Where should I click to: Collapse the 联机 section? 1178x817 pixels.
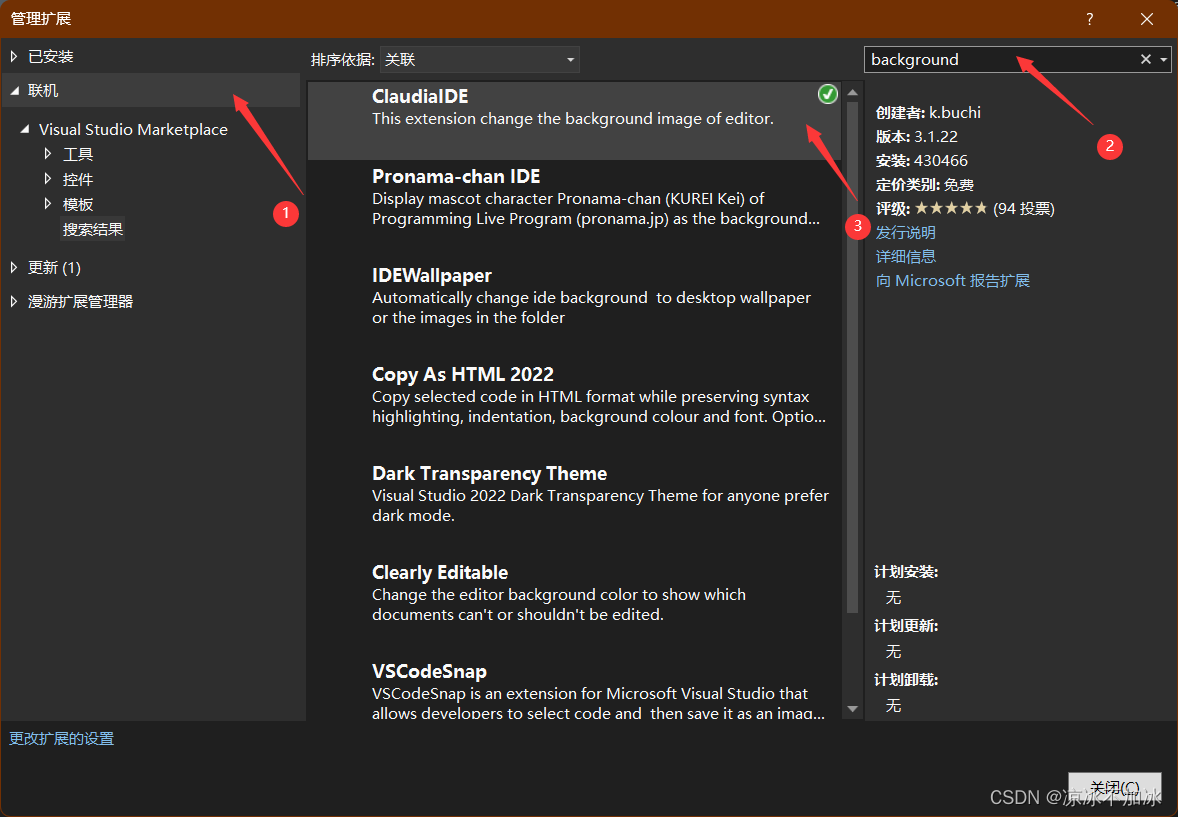click(x=14, y=91)
